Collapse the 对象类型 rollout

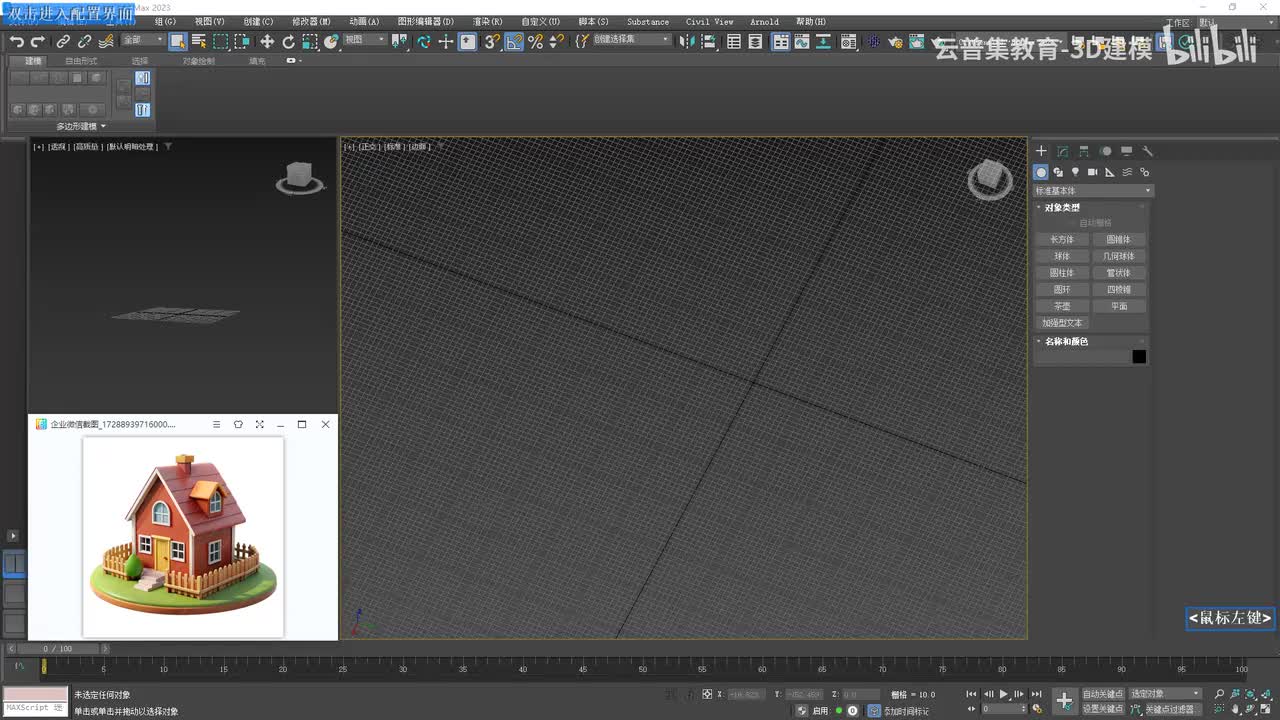(1062, 207)
